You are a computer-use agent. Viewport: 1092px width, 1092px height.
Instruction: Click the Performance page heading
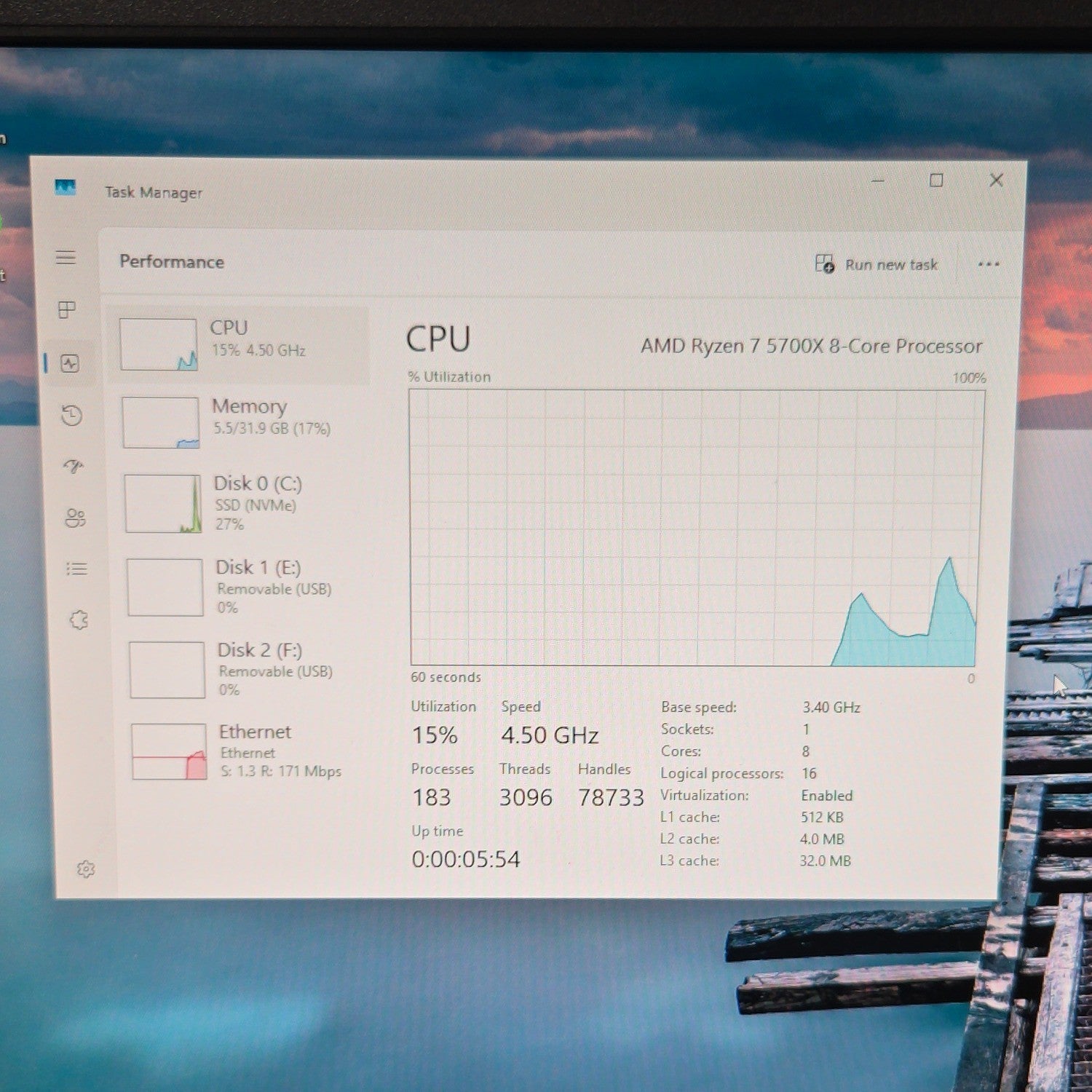[172, 261]
